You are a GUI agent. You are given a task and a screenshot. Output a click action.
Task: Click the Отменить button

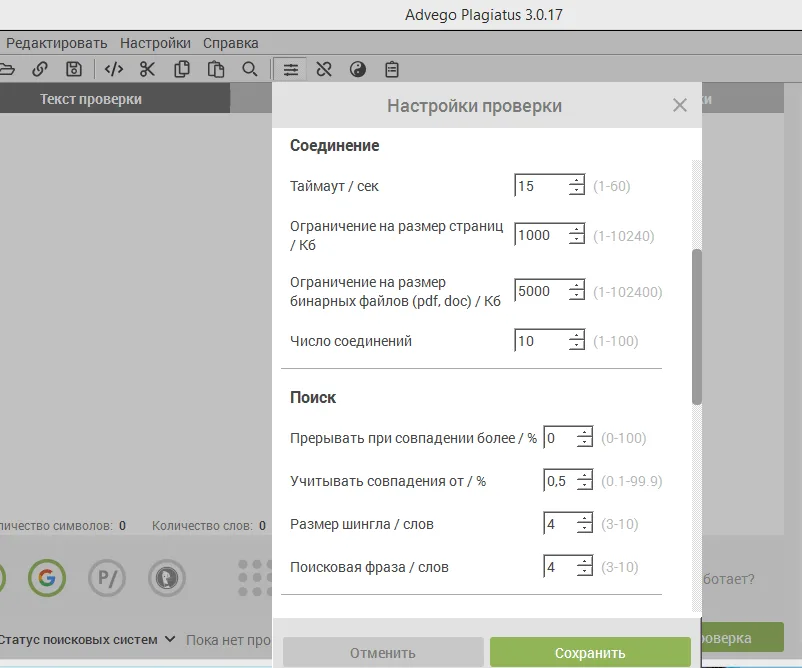pos(383,653)
